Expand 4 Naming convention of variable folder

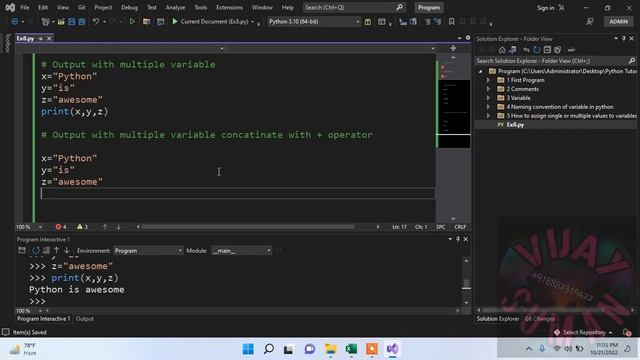click(x=488, y=107)
